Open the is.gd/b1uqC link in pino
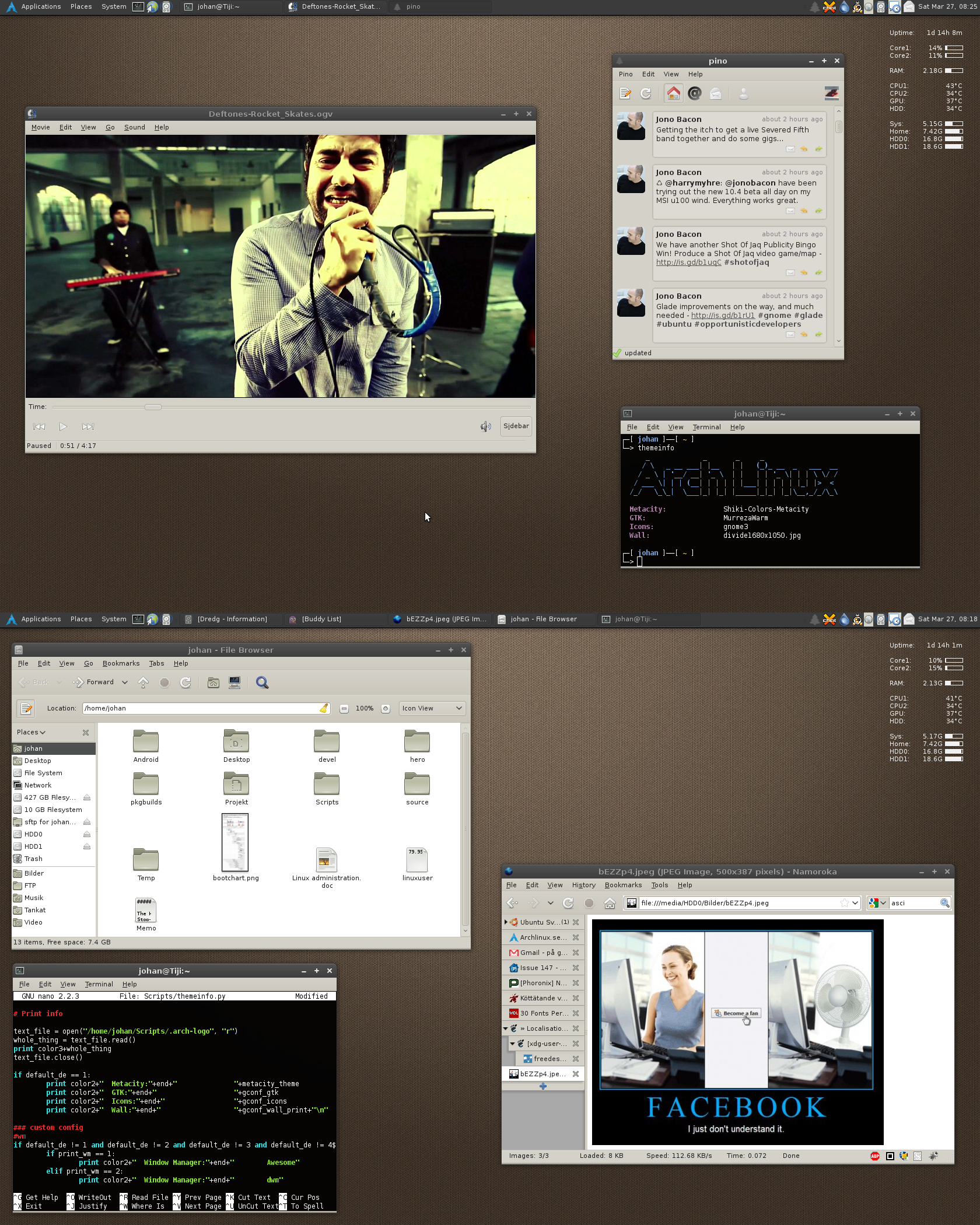 pos(688,262)
